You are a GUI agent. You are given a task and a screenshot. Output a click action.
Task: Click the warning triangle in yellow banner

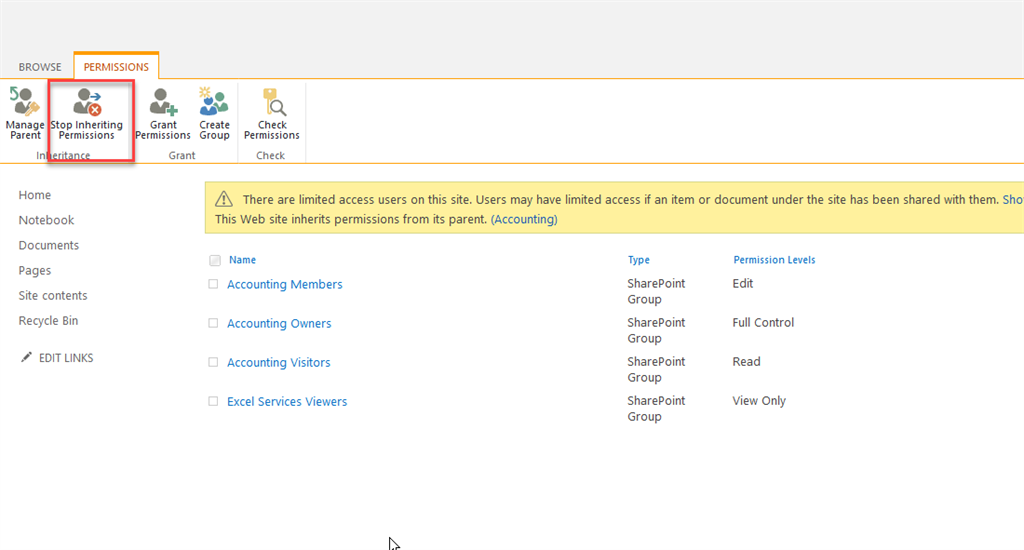(x=224, y=199)
